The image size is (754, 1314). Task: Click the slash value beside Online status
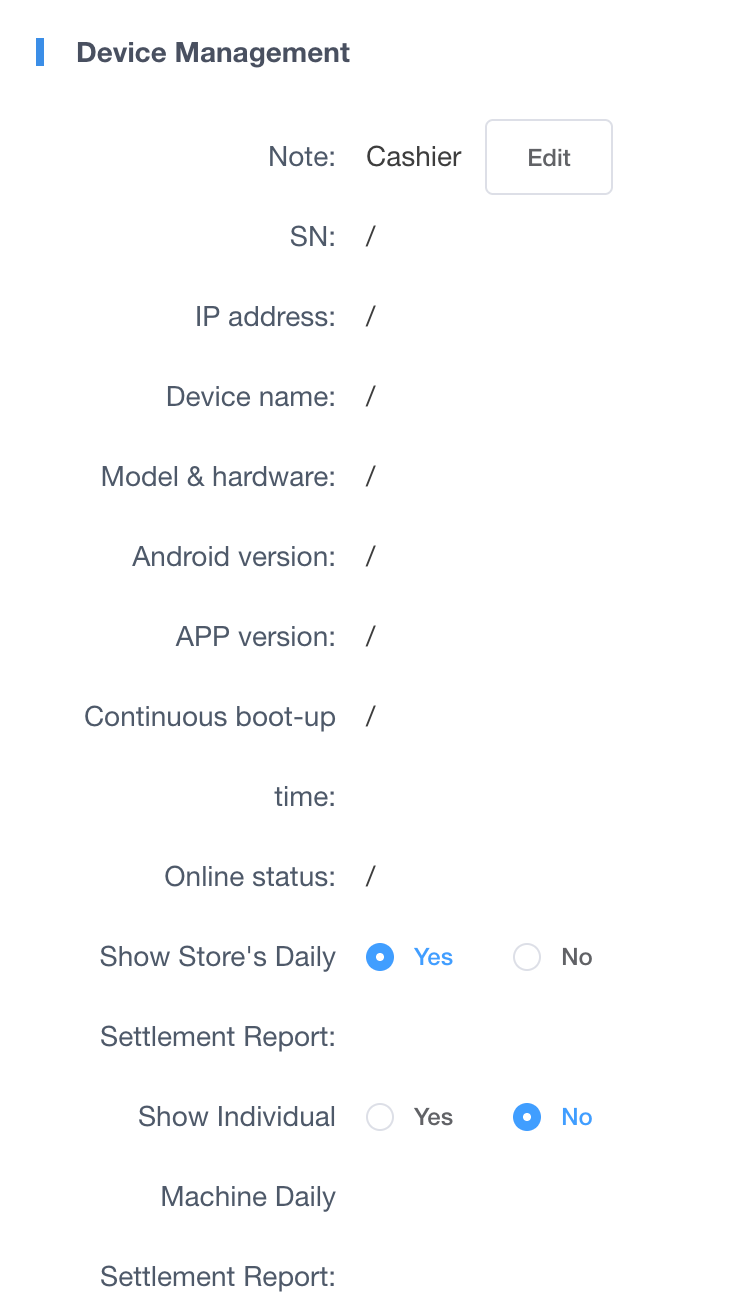pos(370,877)
